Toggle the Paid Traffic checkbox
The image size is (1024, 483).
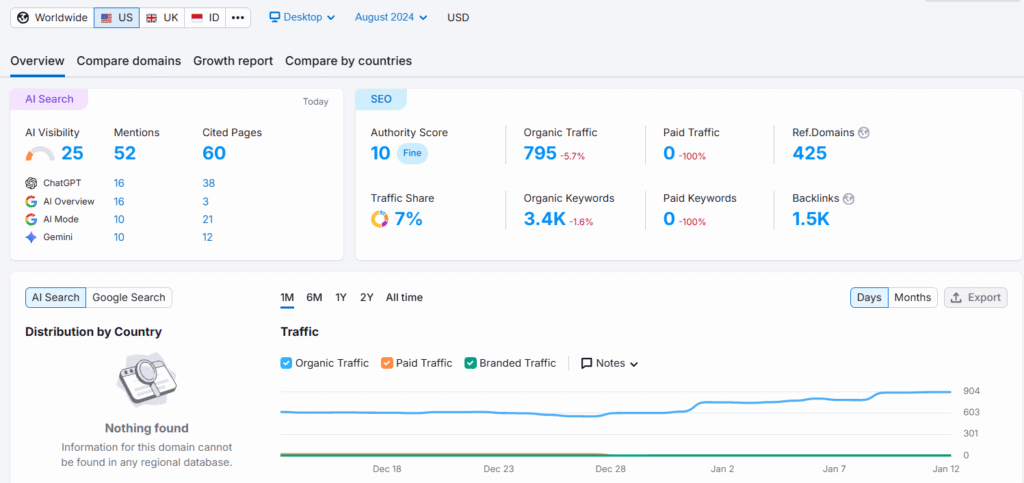[x=387, y=363]
